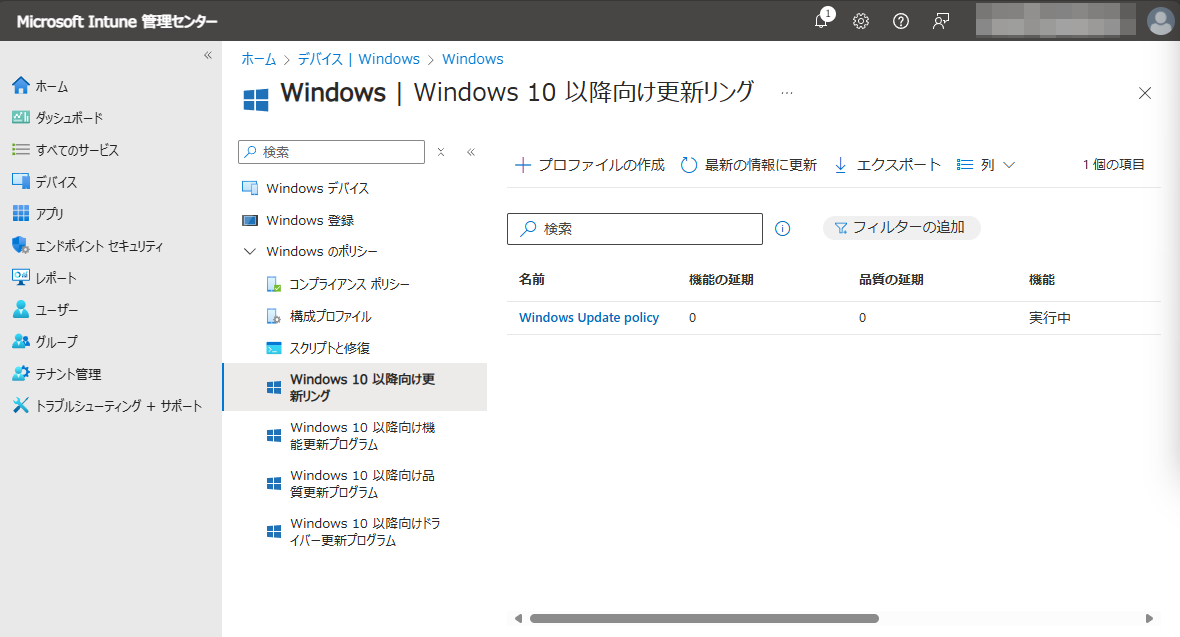This screenshot has width=1180, height=637.
Task: Open the feedback person icon
Action: [941, 21]
